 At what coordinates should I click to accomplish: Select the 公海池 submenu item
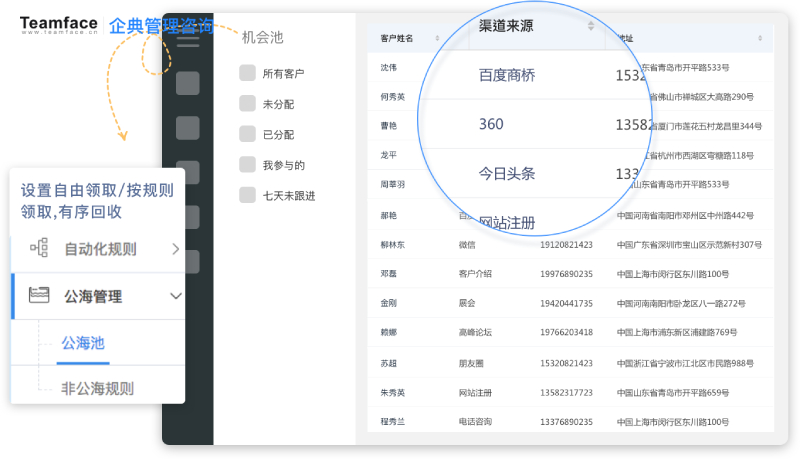click(83, 343)
